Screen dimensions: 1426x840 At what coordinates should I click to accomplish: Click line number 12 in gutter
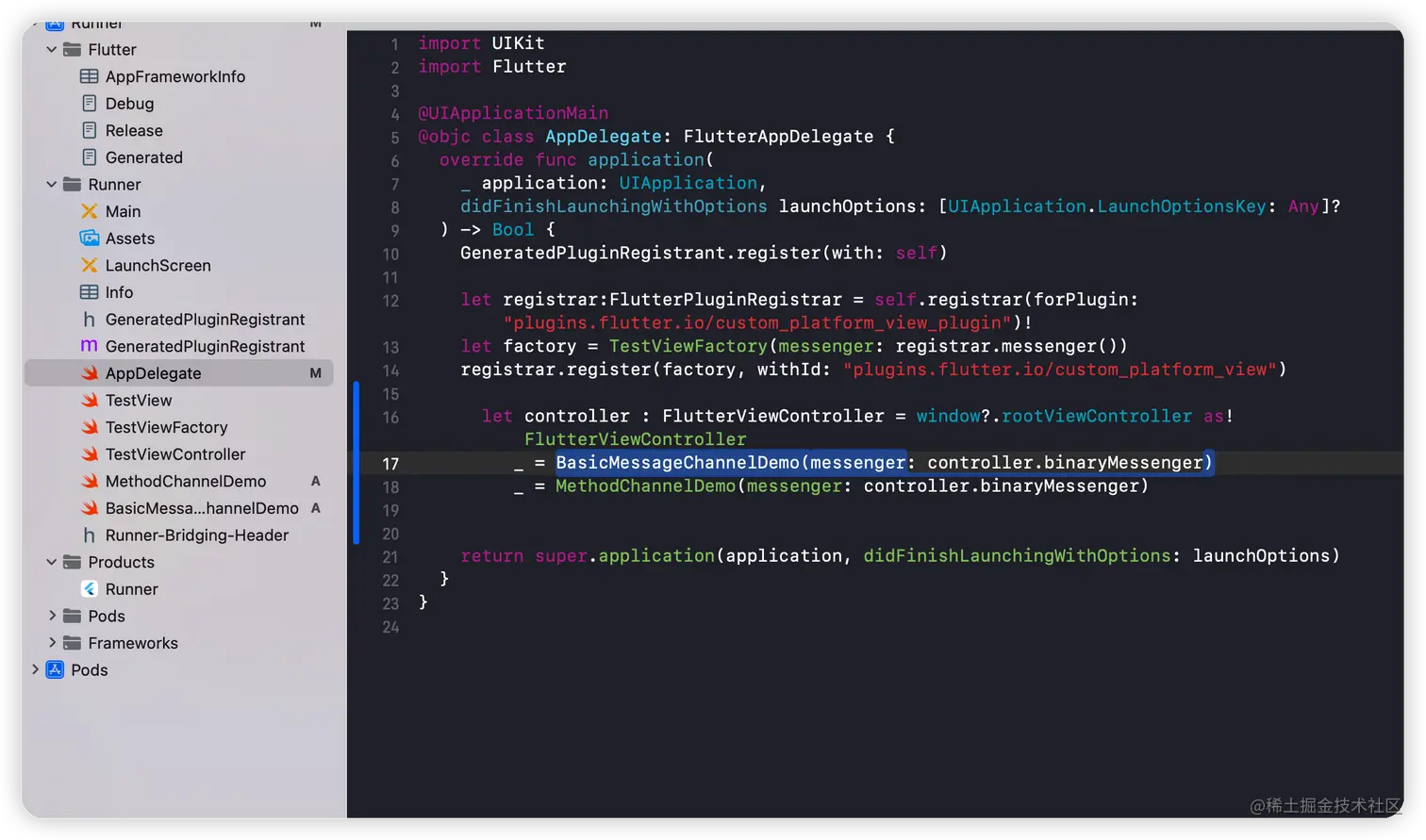[390, 301]
